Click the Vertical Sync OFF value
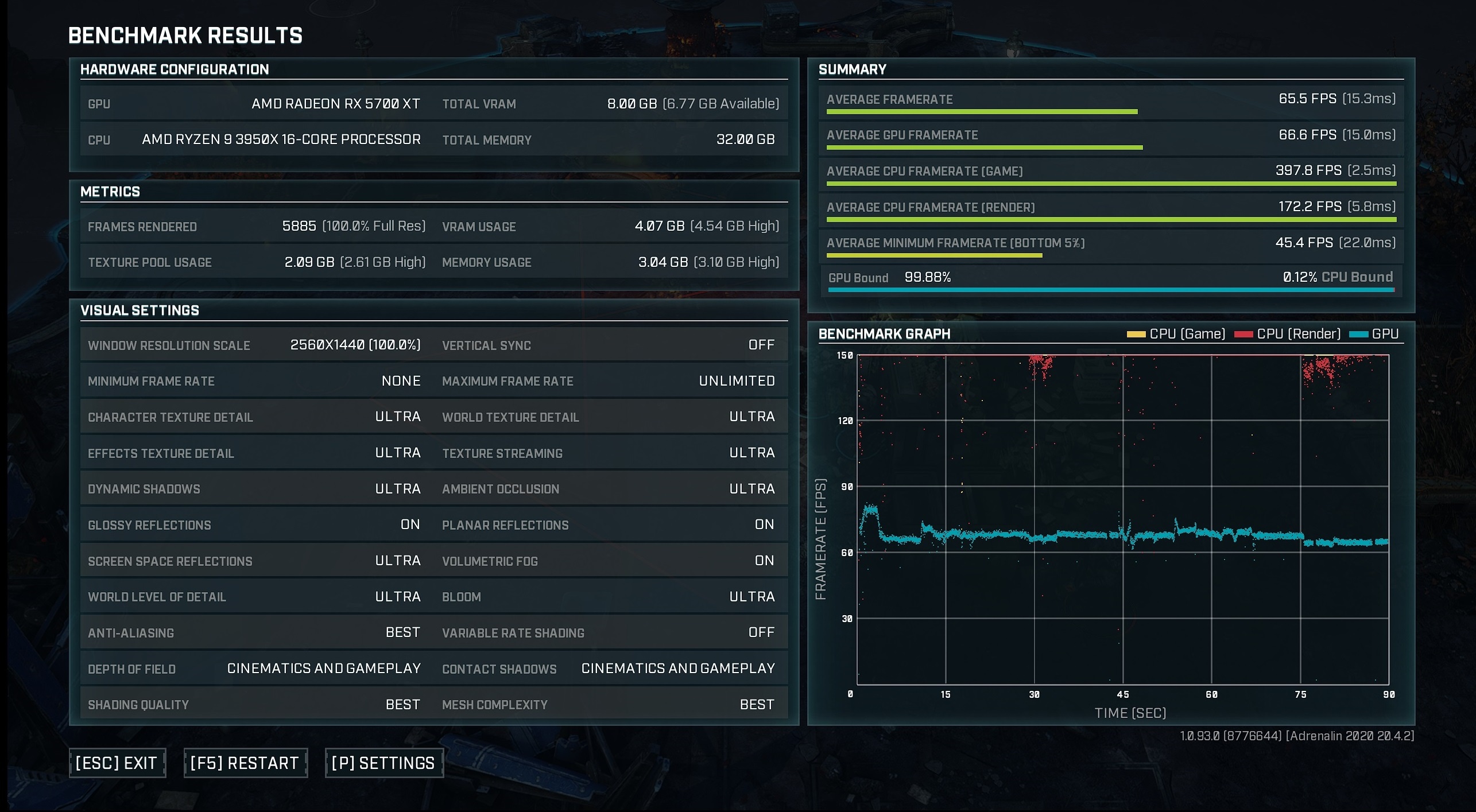 (x=761, y=345)
